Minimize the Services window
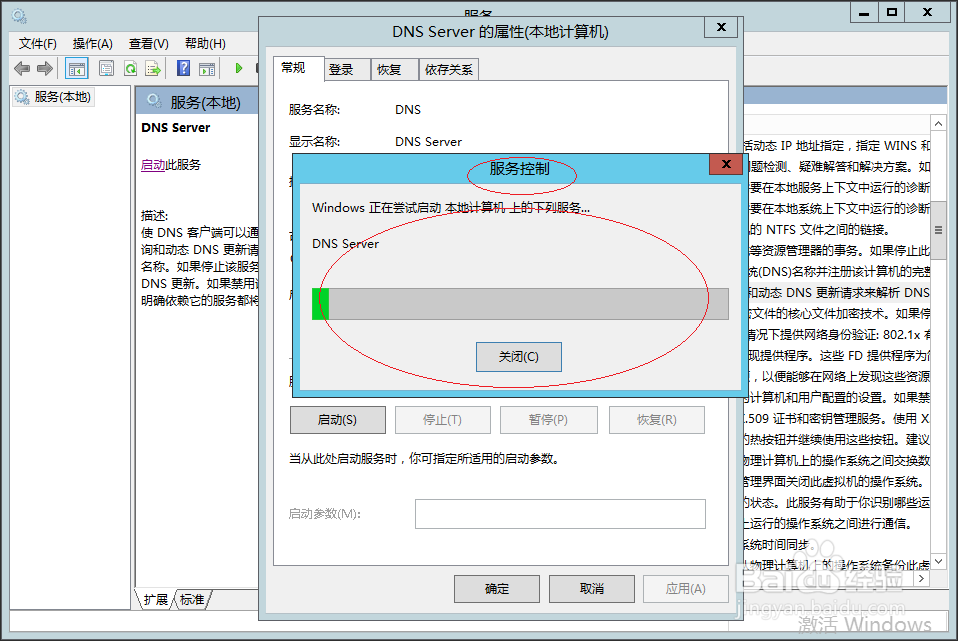The height and width of the screenshot is (641, 958). pyautogui.click(x=864, y=12)
